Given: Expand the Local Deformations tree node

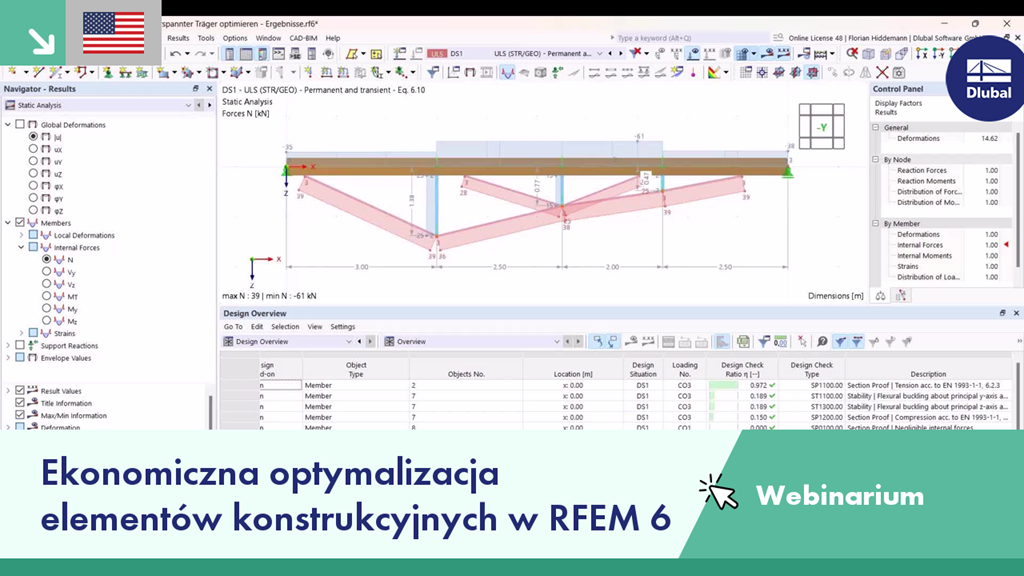Looking at the screenshot, I should pos(21,235).
